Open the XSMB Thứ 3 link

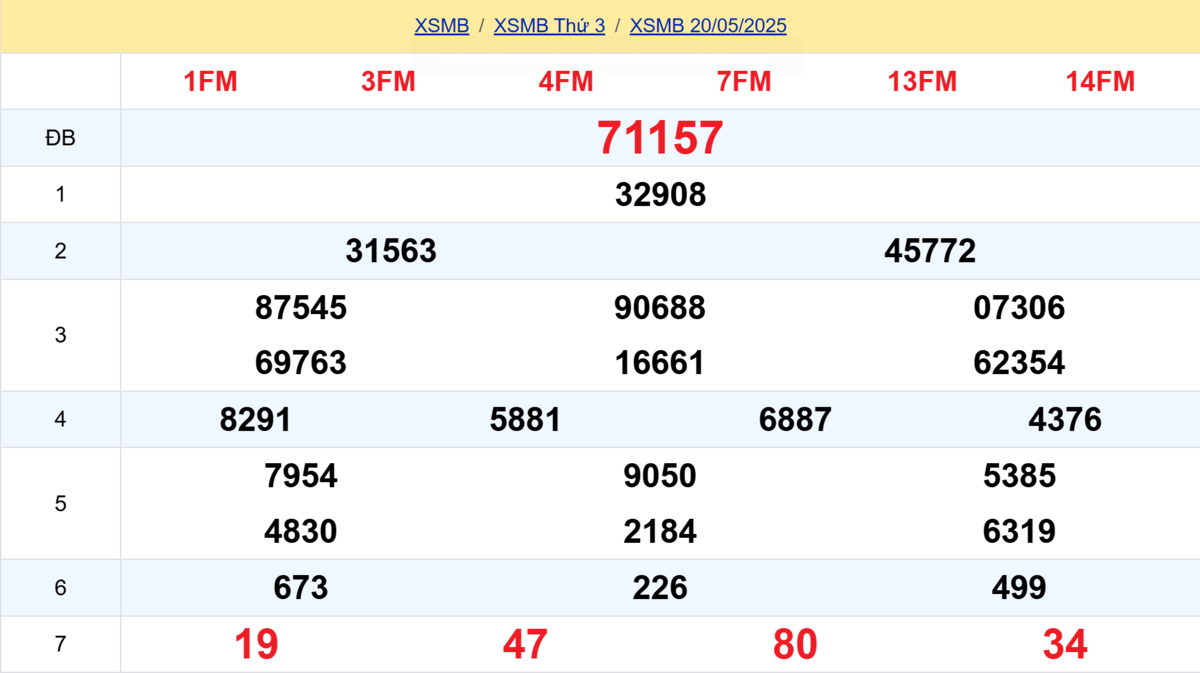tap(549, 26)
